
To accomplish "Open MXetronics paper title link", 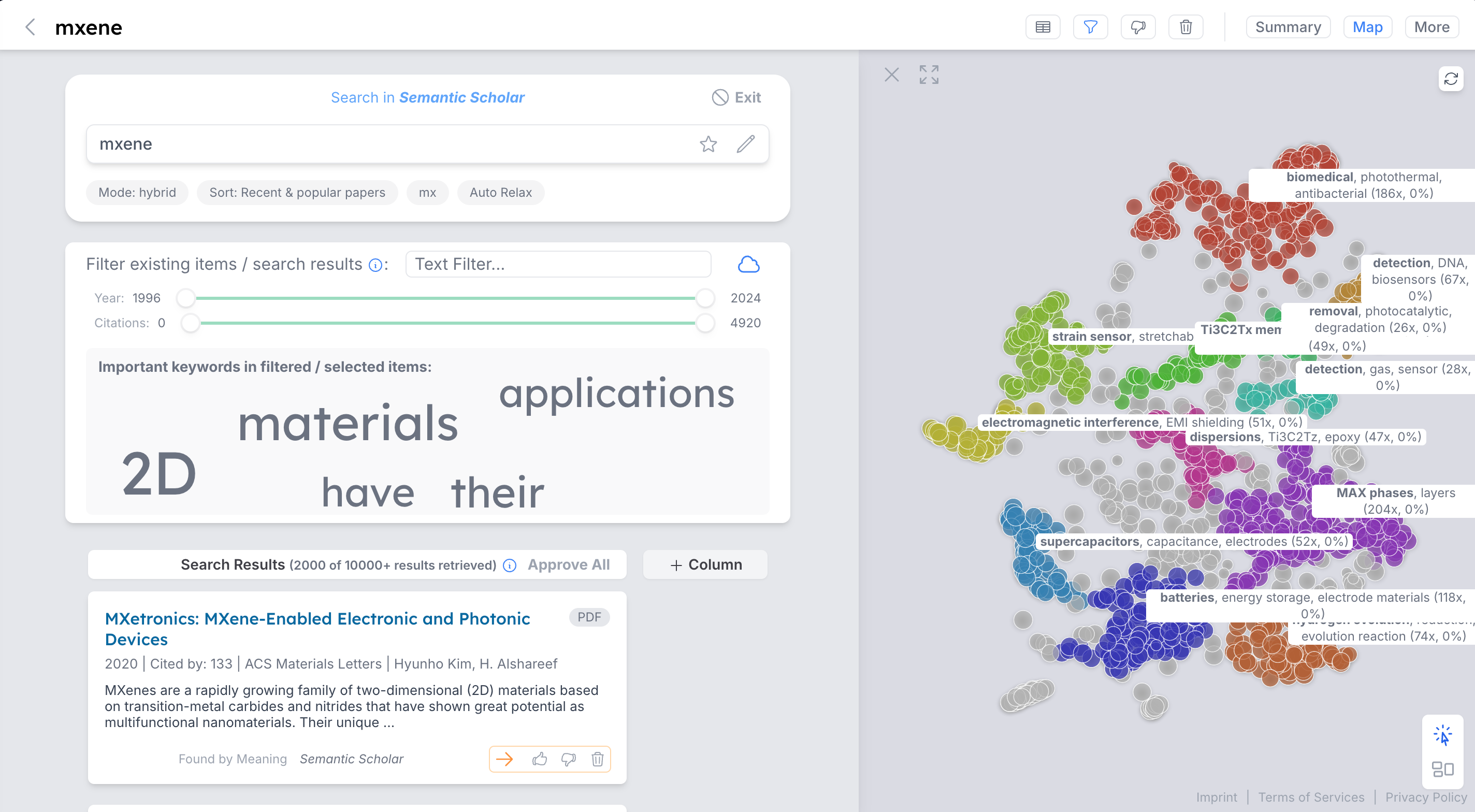I will click(x=317, y=629).
